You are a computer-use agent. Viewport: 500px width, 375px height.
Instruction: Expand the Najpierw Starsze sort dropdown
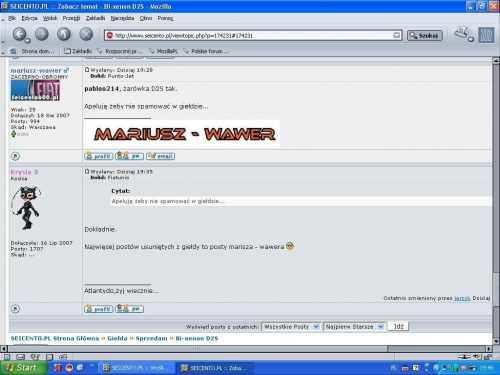pyautogui.click(x=354, y=327)
